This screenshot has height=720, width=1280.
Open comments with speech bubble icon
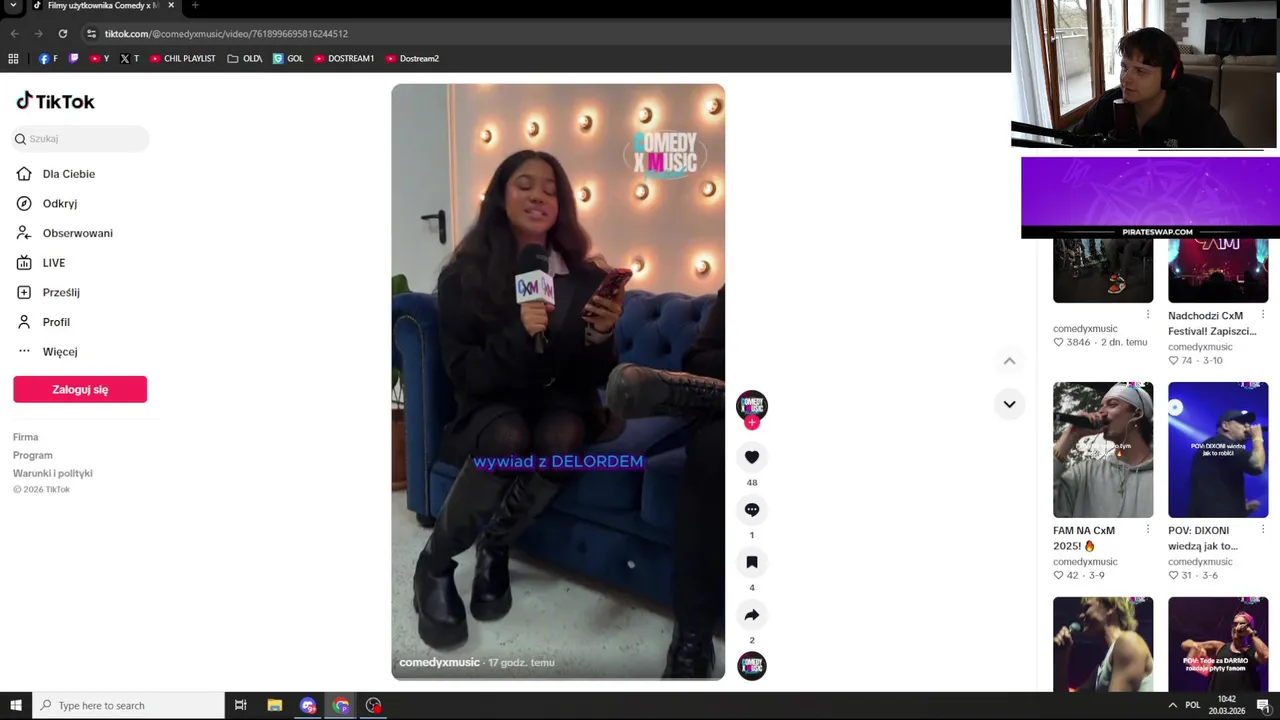(x=752, y=510)
